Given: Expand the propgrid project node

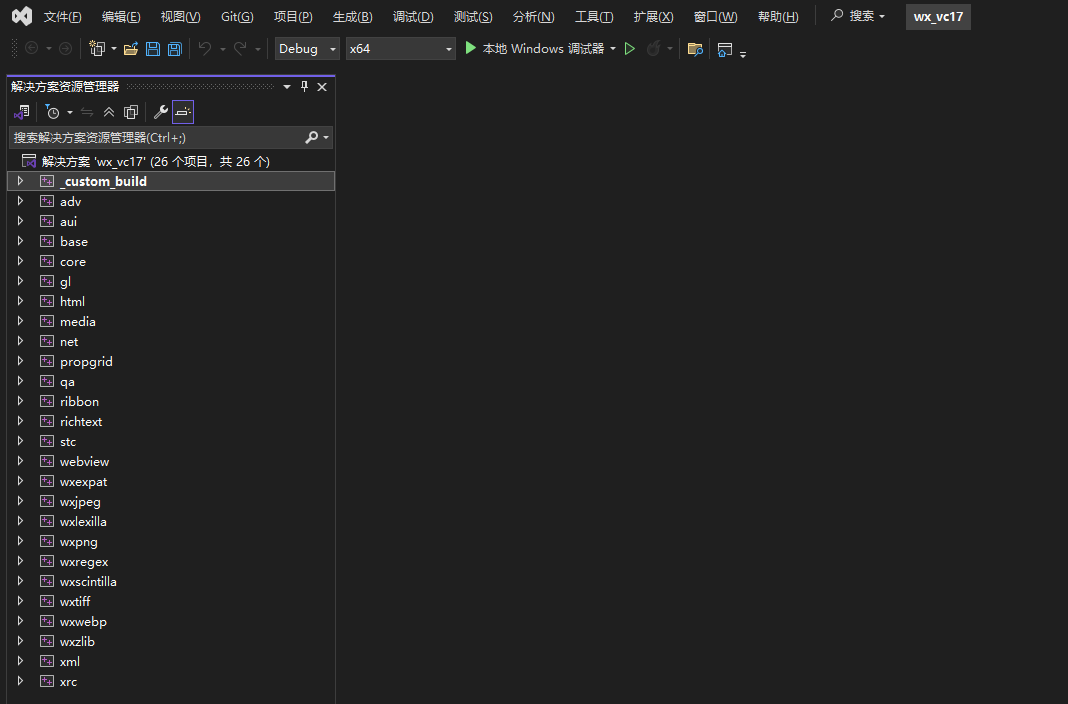Looking at the screenshot, I should (20, 361).
